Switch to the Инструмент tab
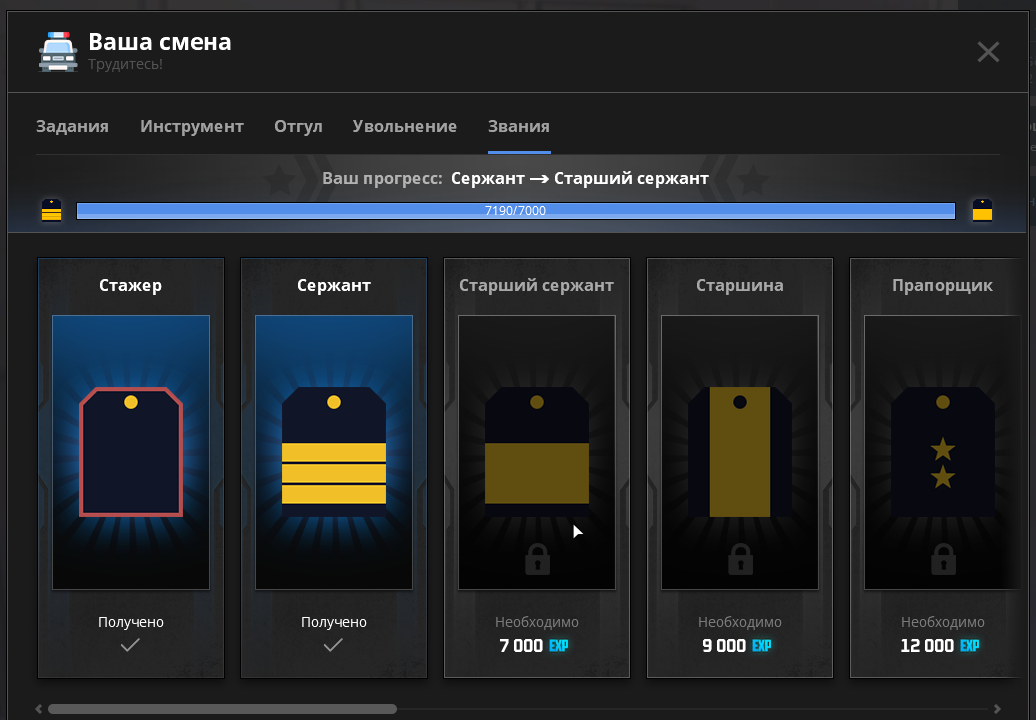 [192, 127]
